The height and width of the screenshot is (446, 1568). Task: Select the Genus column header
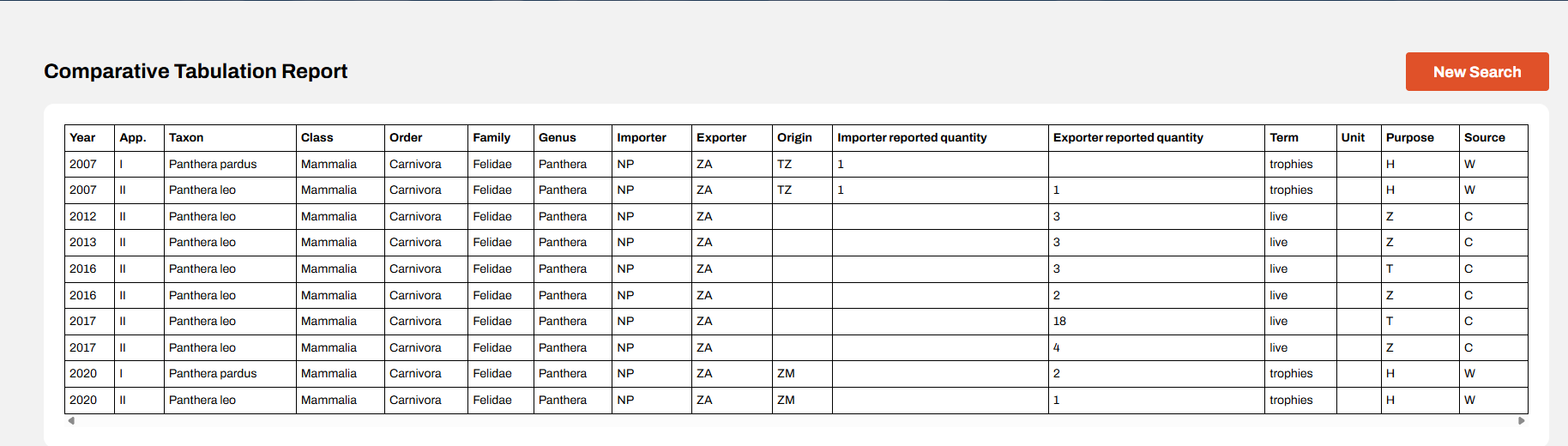[x=573, y=137]
